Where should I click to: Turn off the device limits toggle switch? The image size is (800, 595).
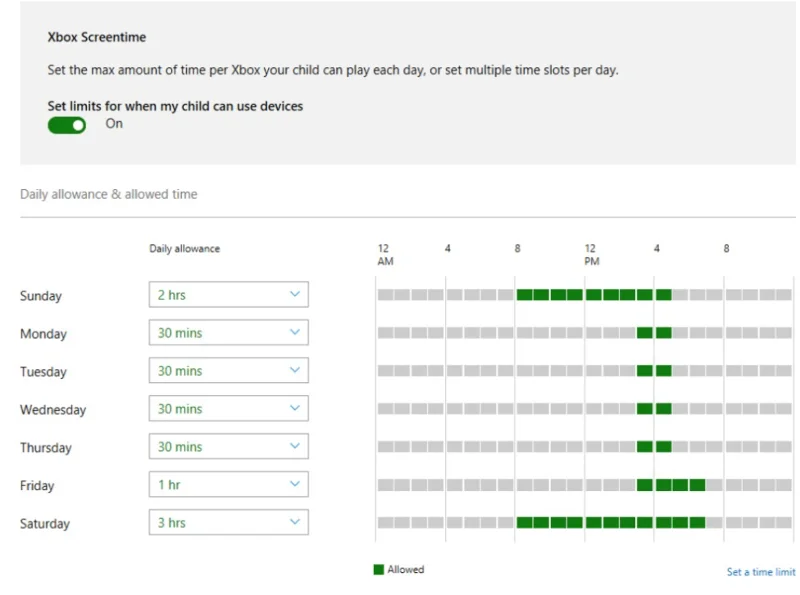tap(67, 124)
